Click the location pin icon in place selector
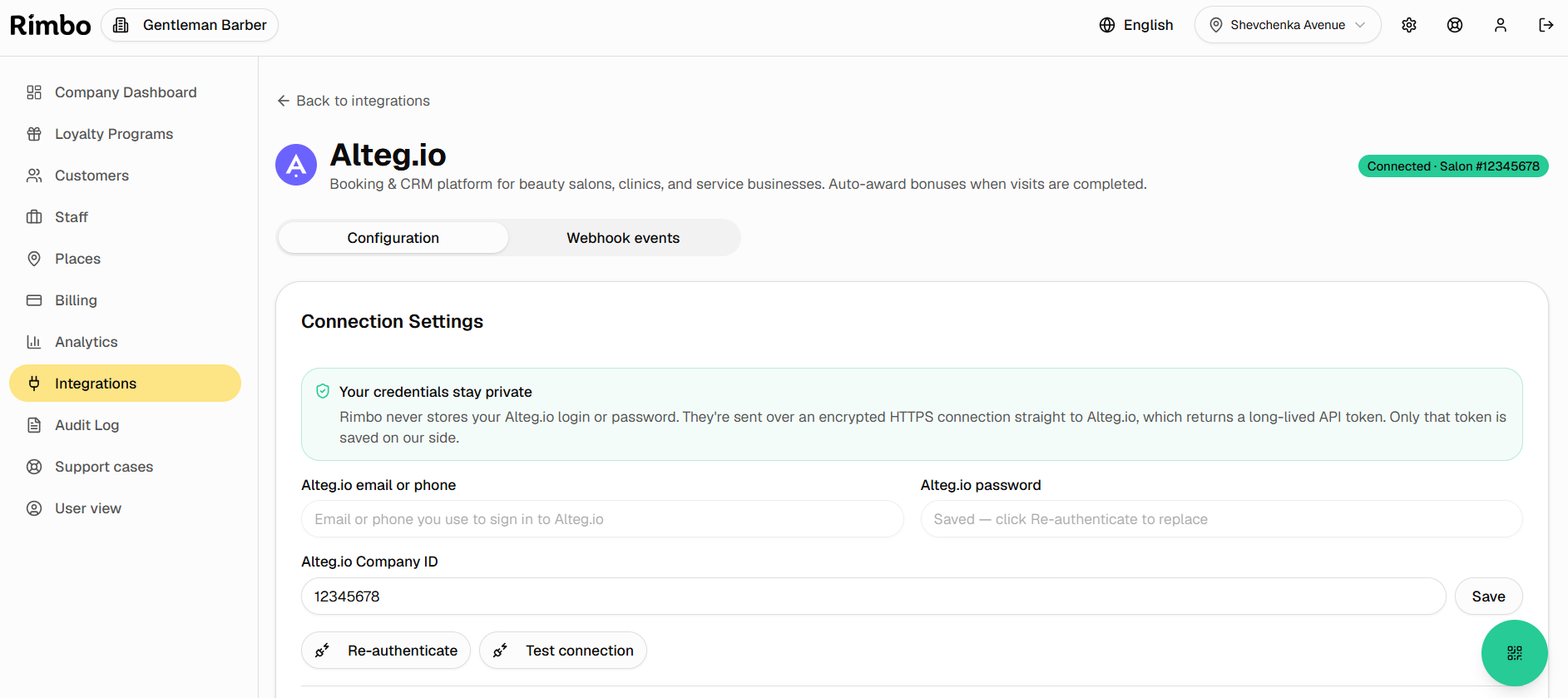1568x698 pixels. coord(1216,25)
